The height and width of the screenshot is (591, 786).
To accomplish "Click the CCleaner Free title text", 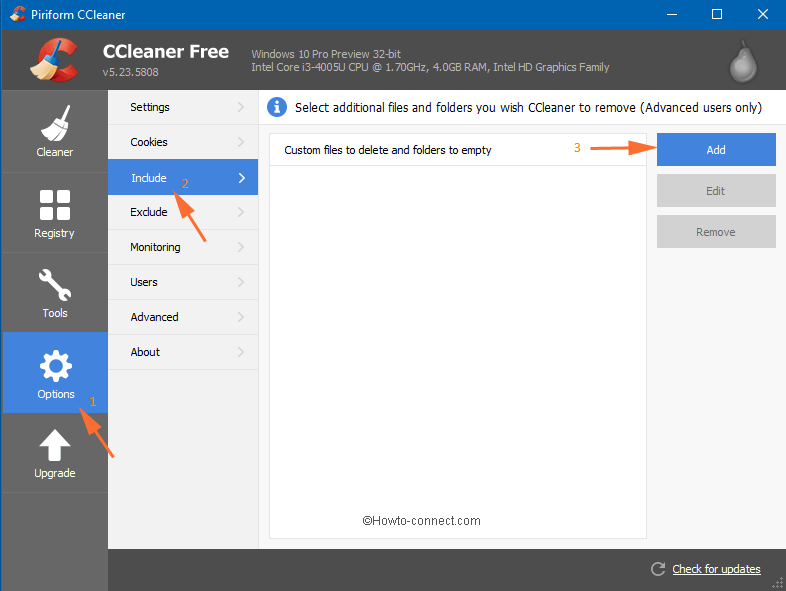I will coord(166,51).
